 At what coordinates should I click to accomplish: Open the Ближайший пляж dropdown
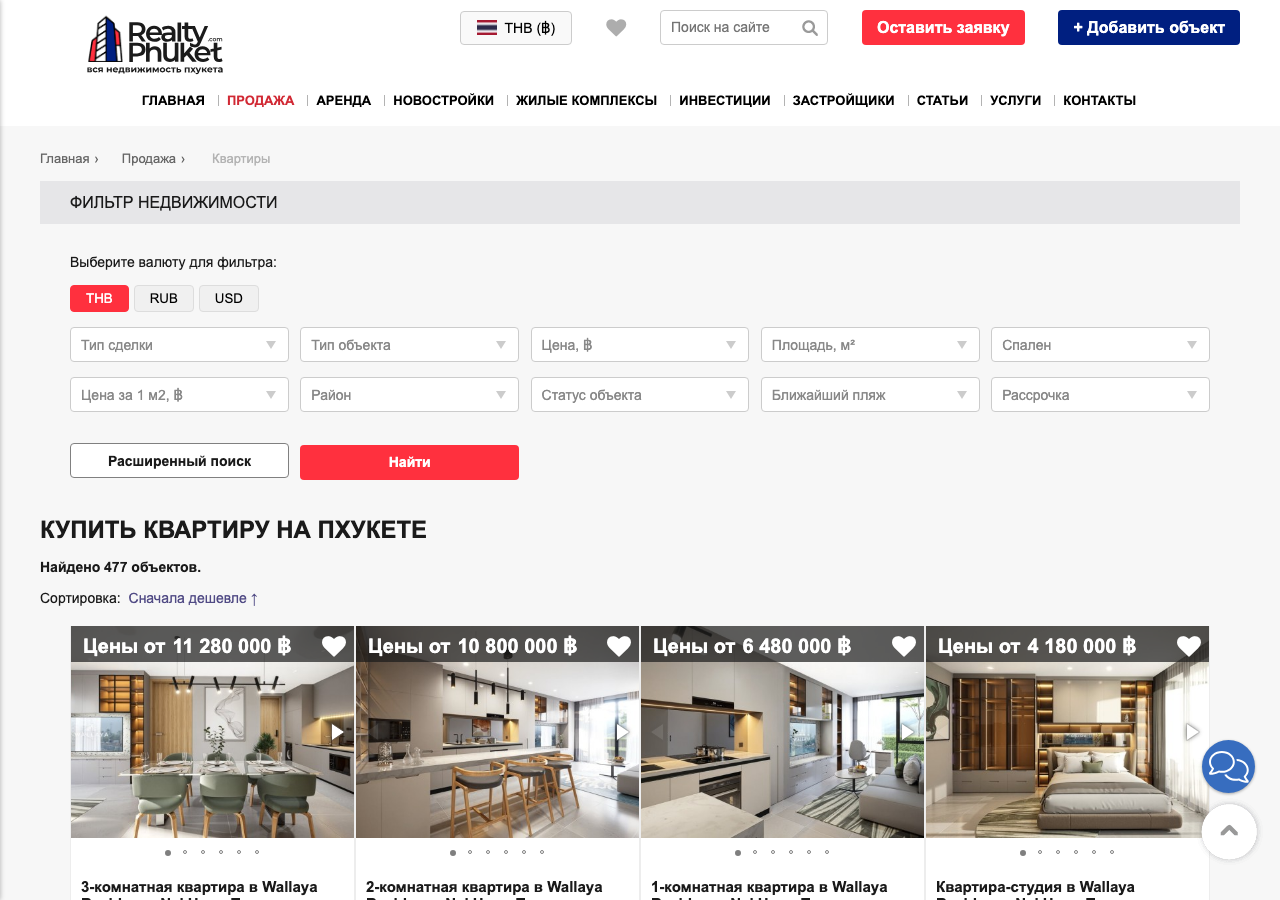(870, 395)
